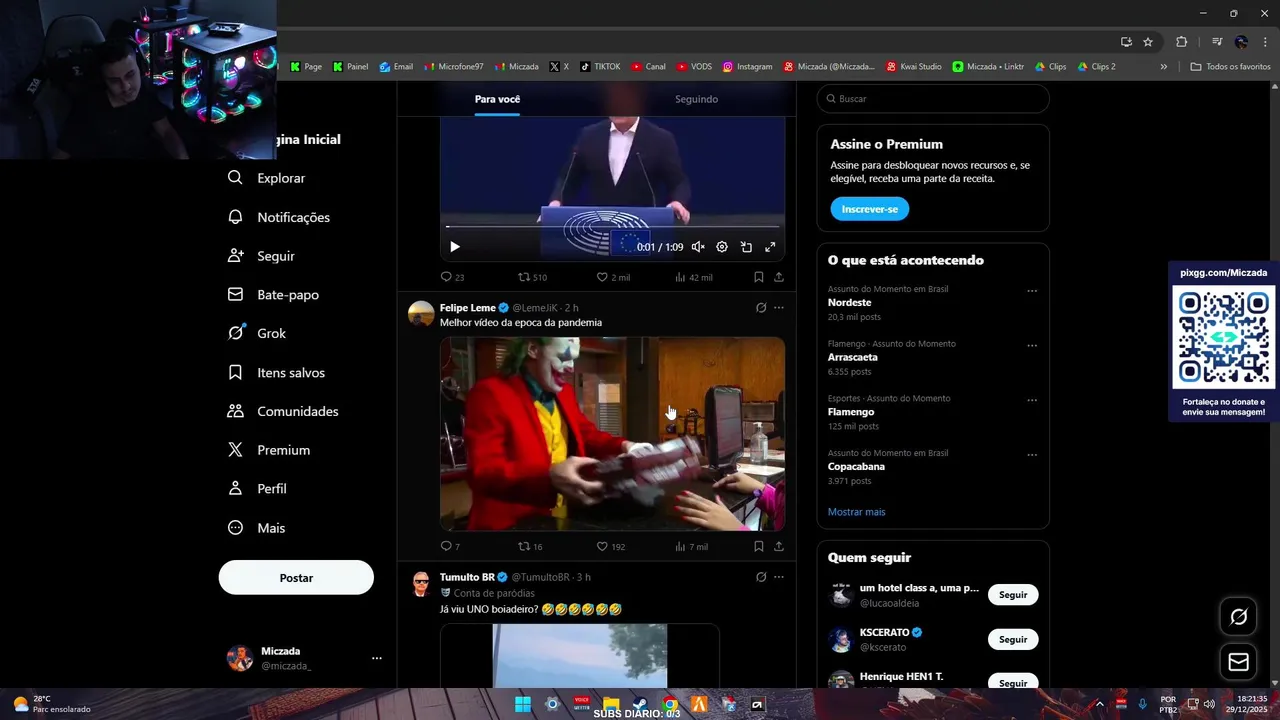
Task: Open Kwai Studio bookmark
Action: [914, 67]
